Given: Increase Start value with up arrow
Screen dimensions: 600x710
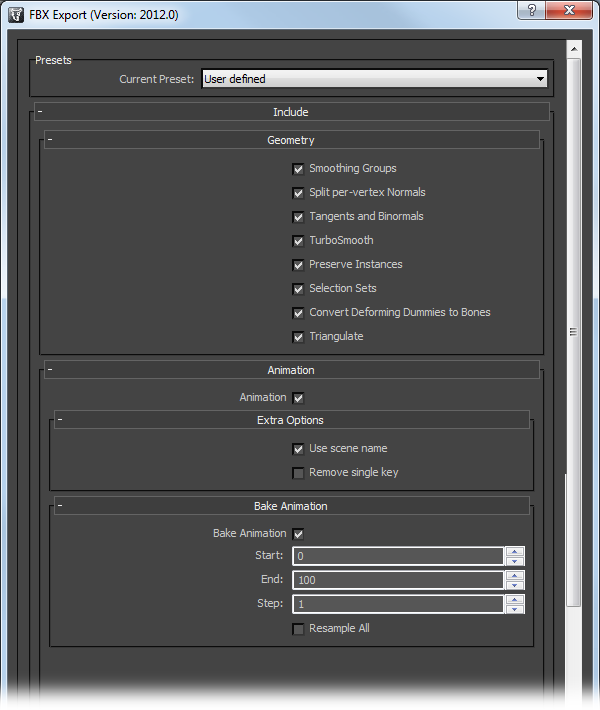Looking at the screenshot, I should tap(515, 552).
